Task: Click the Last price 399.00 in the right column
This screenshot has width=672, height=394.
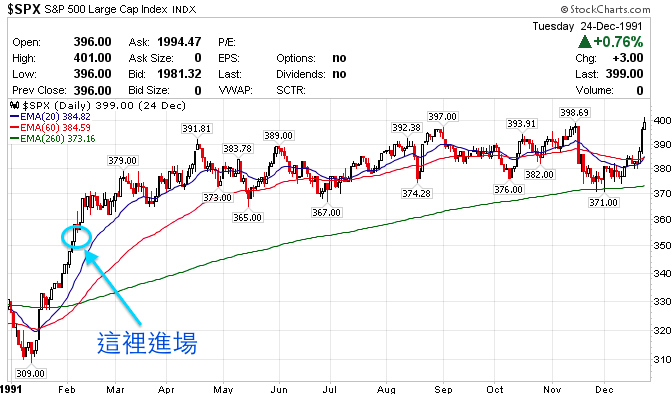Action: (x=624, y=74)
